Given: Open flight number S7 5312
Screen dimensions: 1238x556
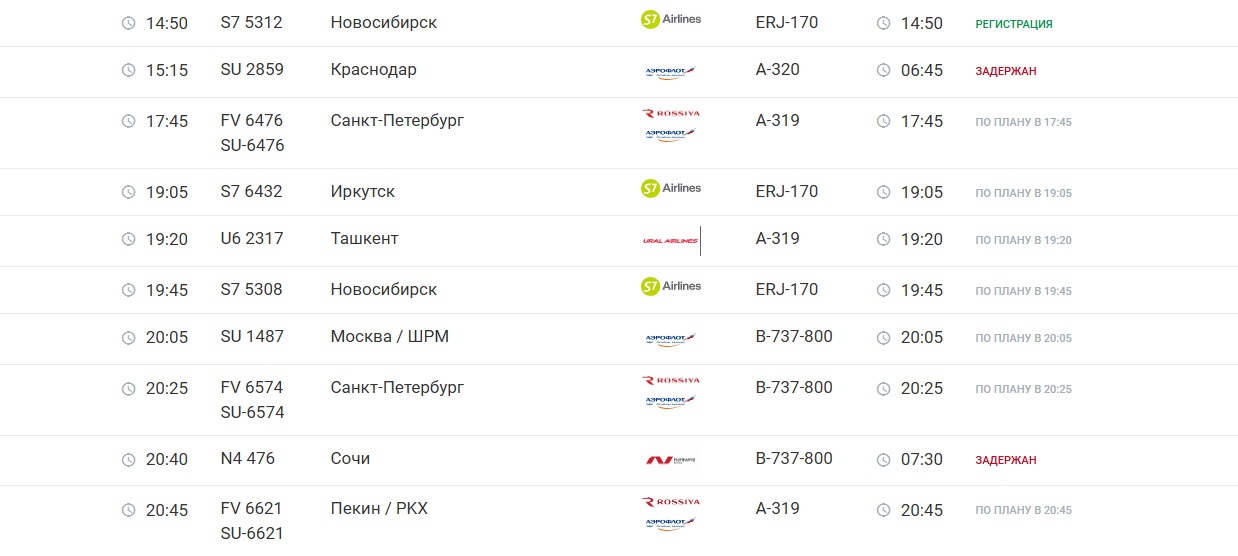Looking at the screenshot, I should click(251, 22).
